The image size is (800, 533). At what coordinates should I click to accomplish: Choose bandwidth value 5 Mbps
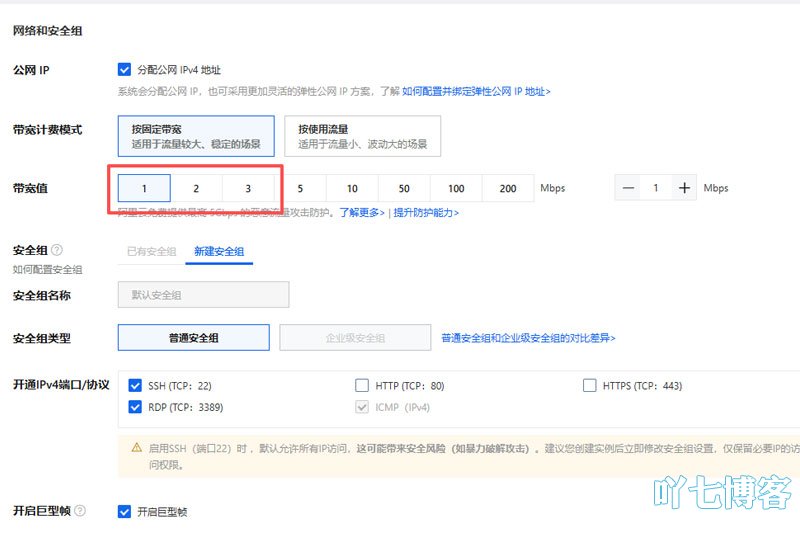pyautogui.click(x=301, y=188)
